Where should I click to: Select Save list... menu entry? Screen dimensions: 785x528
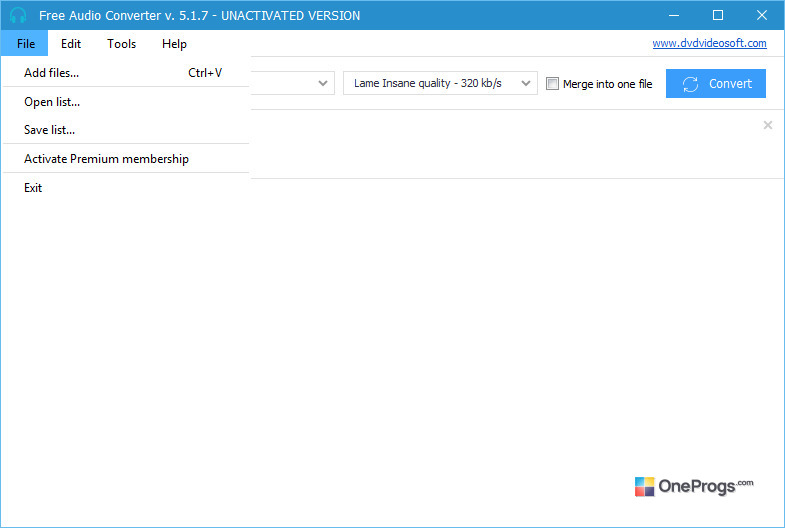126,130
